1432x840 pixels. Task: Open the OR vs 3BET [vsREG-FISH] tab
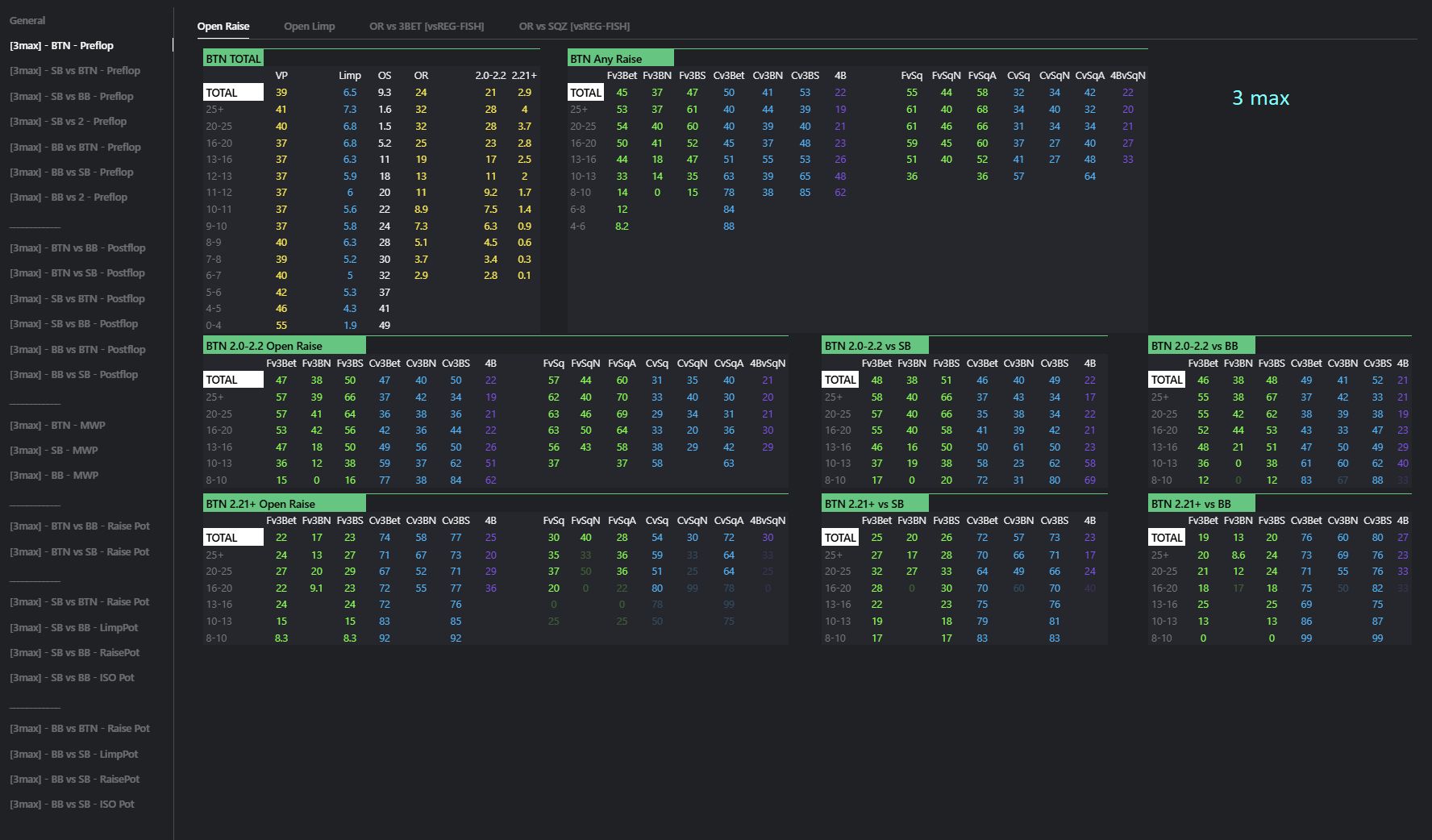click(x=427, y=27)
